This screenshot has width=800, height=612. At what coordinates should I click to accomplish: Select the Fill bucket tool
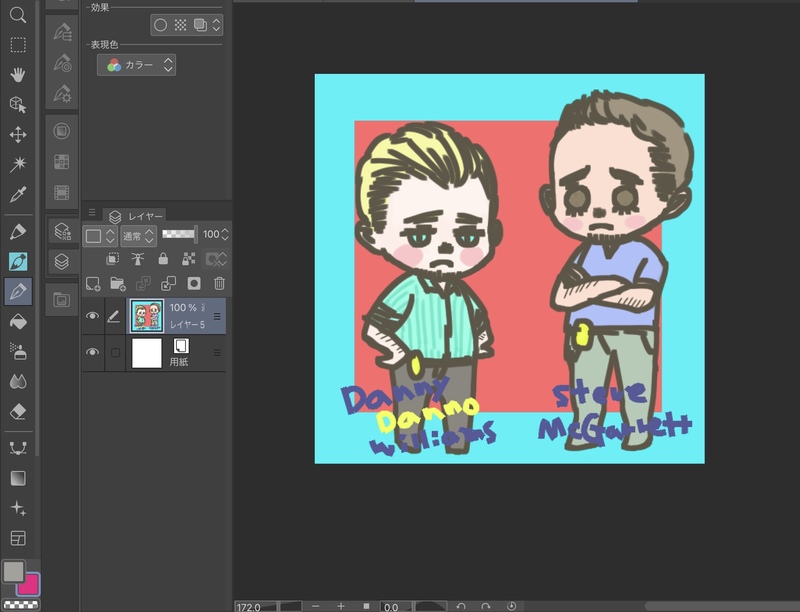(x=18, y=322)
